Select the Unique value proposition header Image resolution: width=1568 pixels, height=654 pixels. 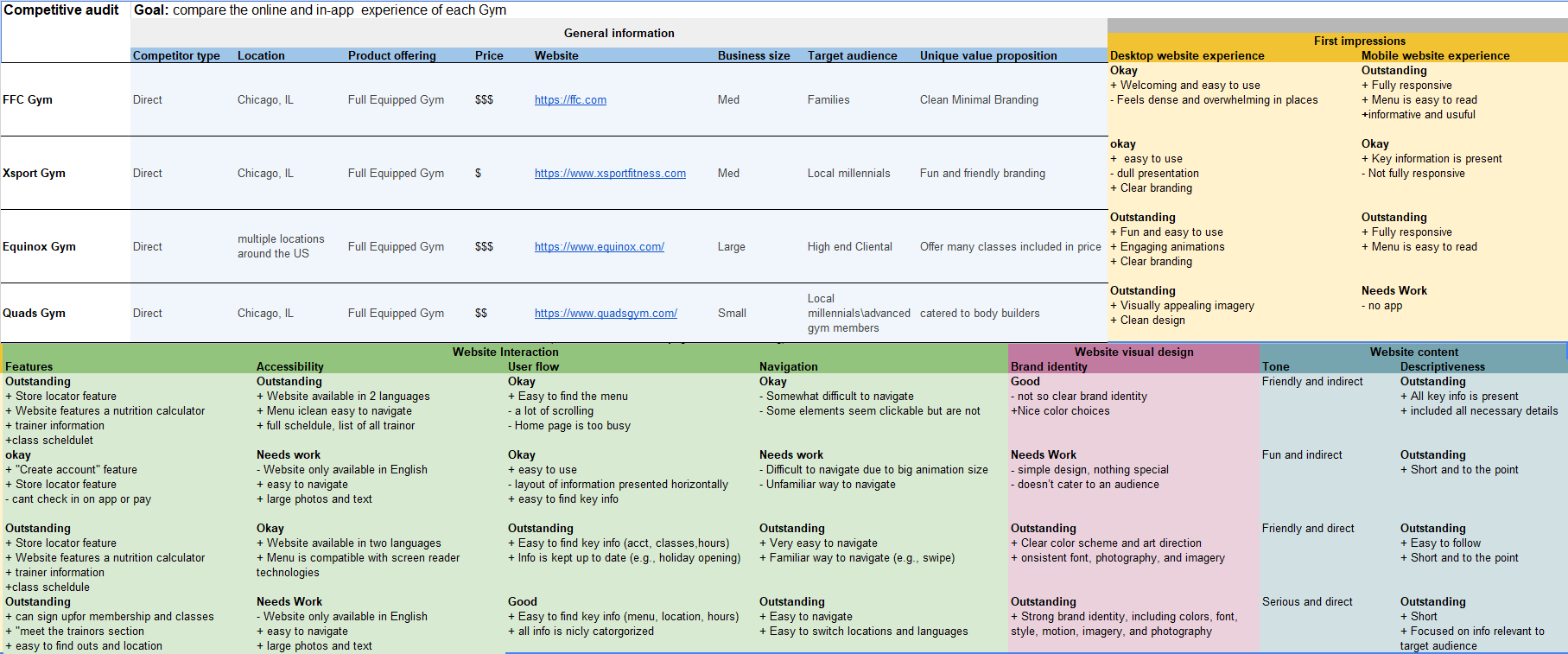988,55
